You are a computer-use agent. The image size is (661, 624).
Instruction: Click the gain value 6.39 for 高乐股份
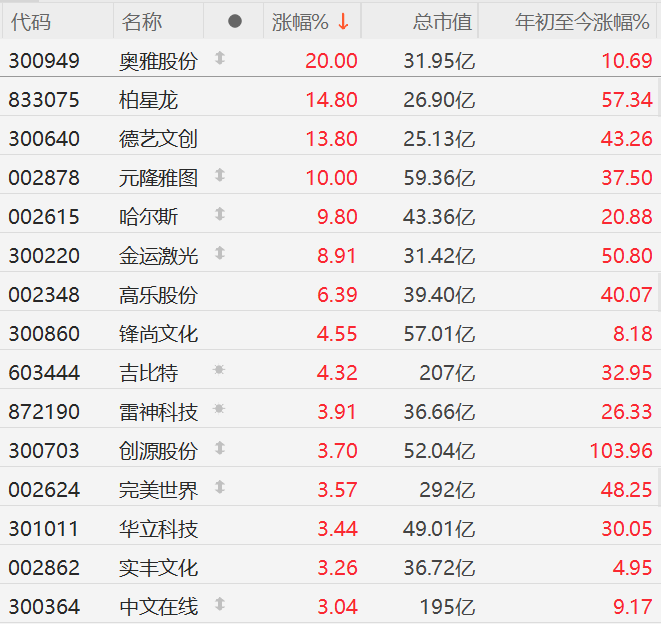click(337, 295)
